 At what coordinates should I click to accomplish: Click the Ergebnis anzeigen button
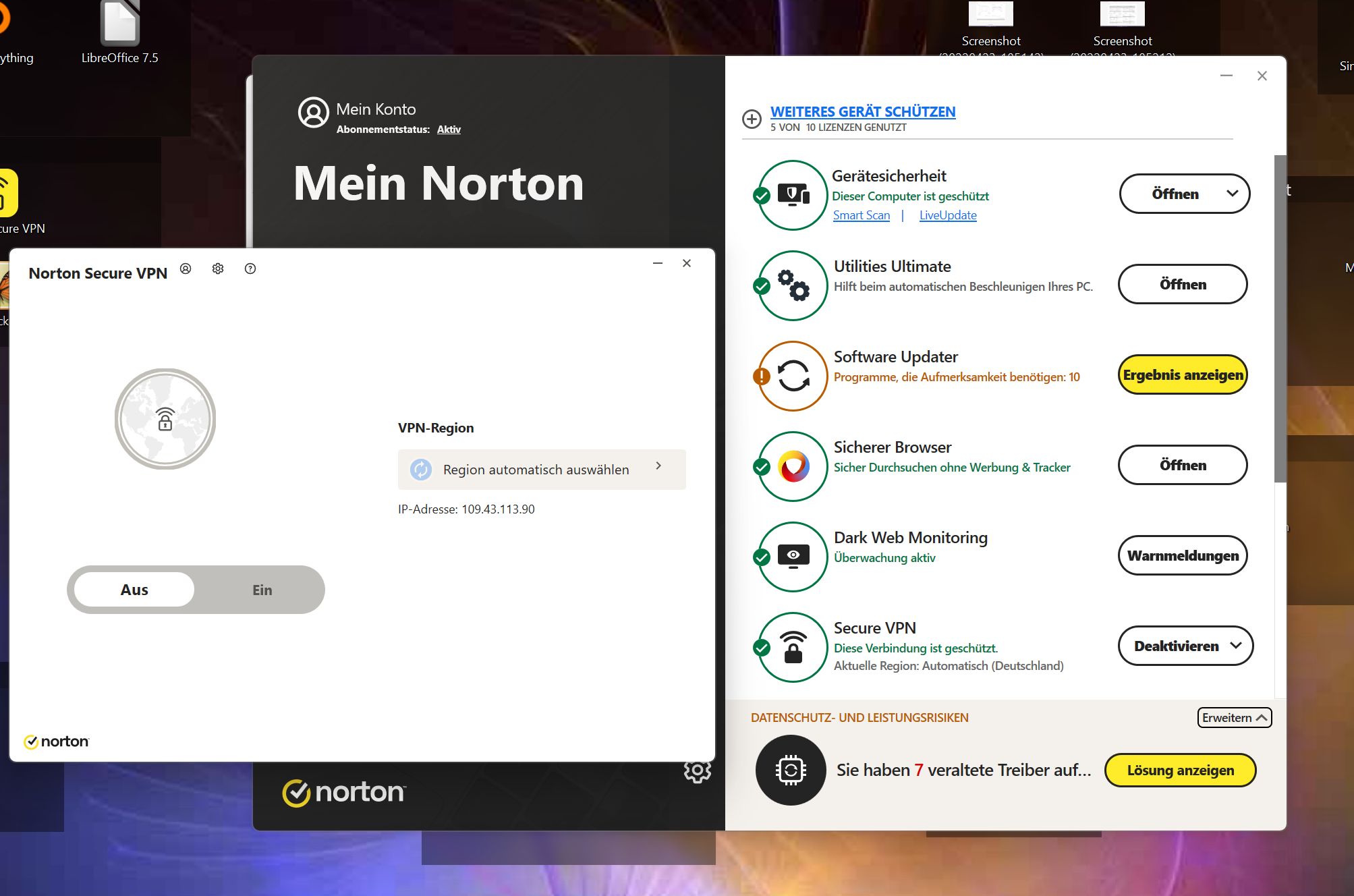[1183, 374]
